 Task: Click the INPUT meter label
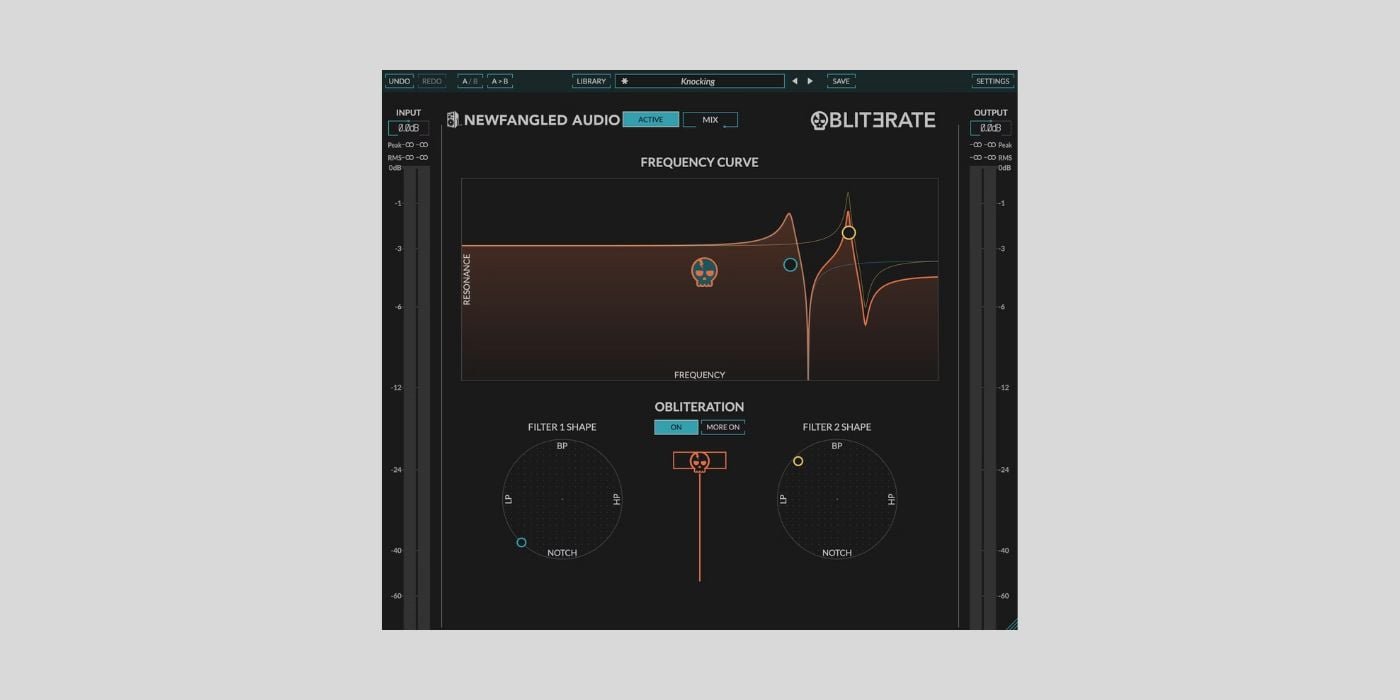click(408, 113)
